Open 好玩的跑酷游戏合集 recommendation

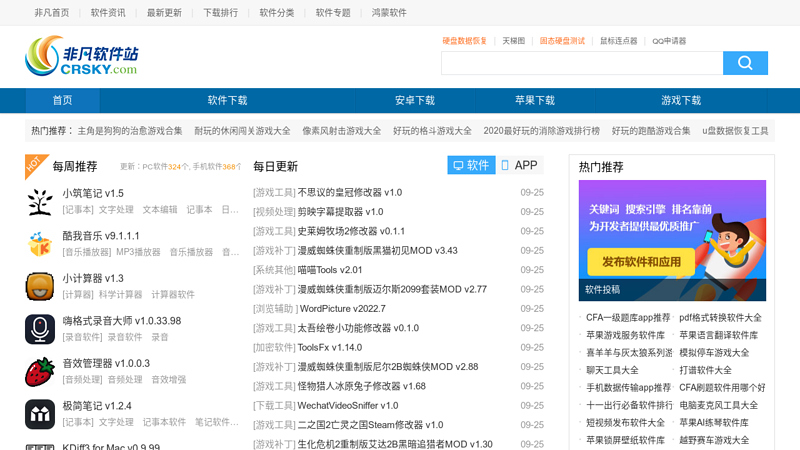pyautogui.click(x=651, y=131)
